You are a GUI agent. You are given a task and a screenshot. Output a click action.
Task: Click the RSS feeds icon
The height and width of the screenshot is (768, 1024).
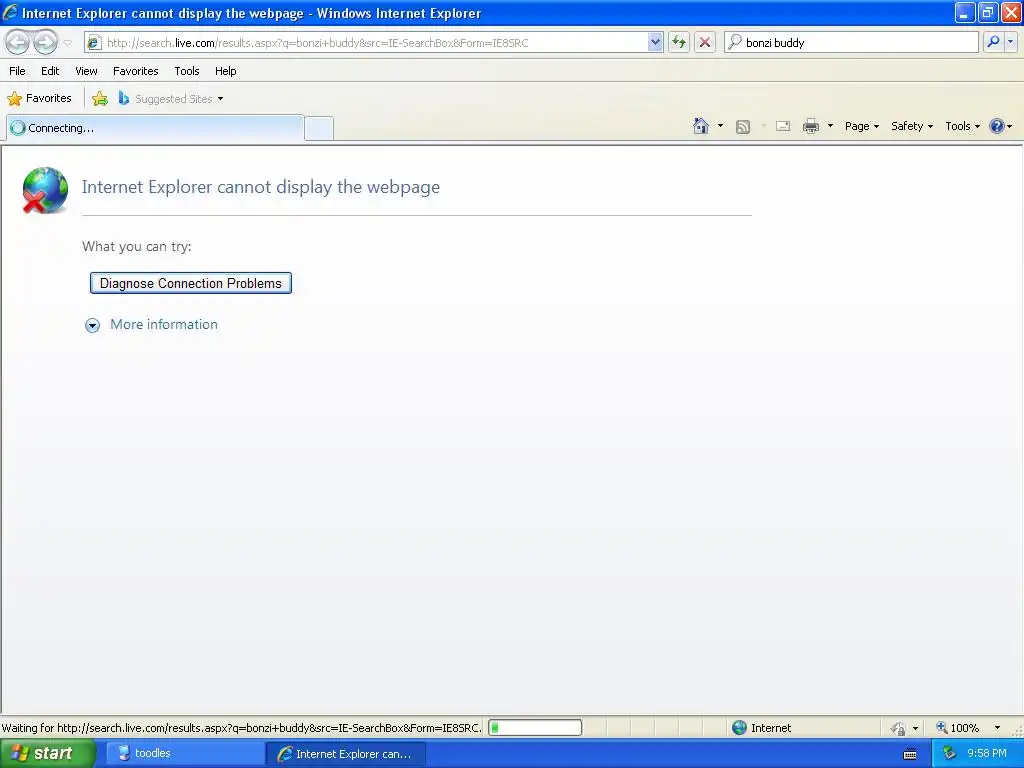[743, 127]
